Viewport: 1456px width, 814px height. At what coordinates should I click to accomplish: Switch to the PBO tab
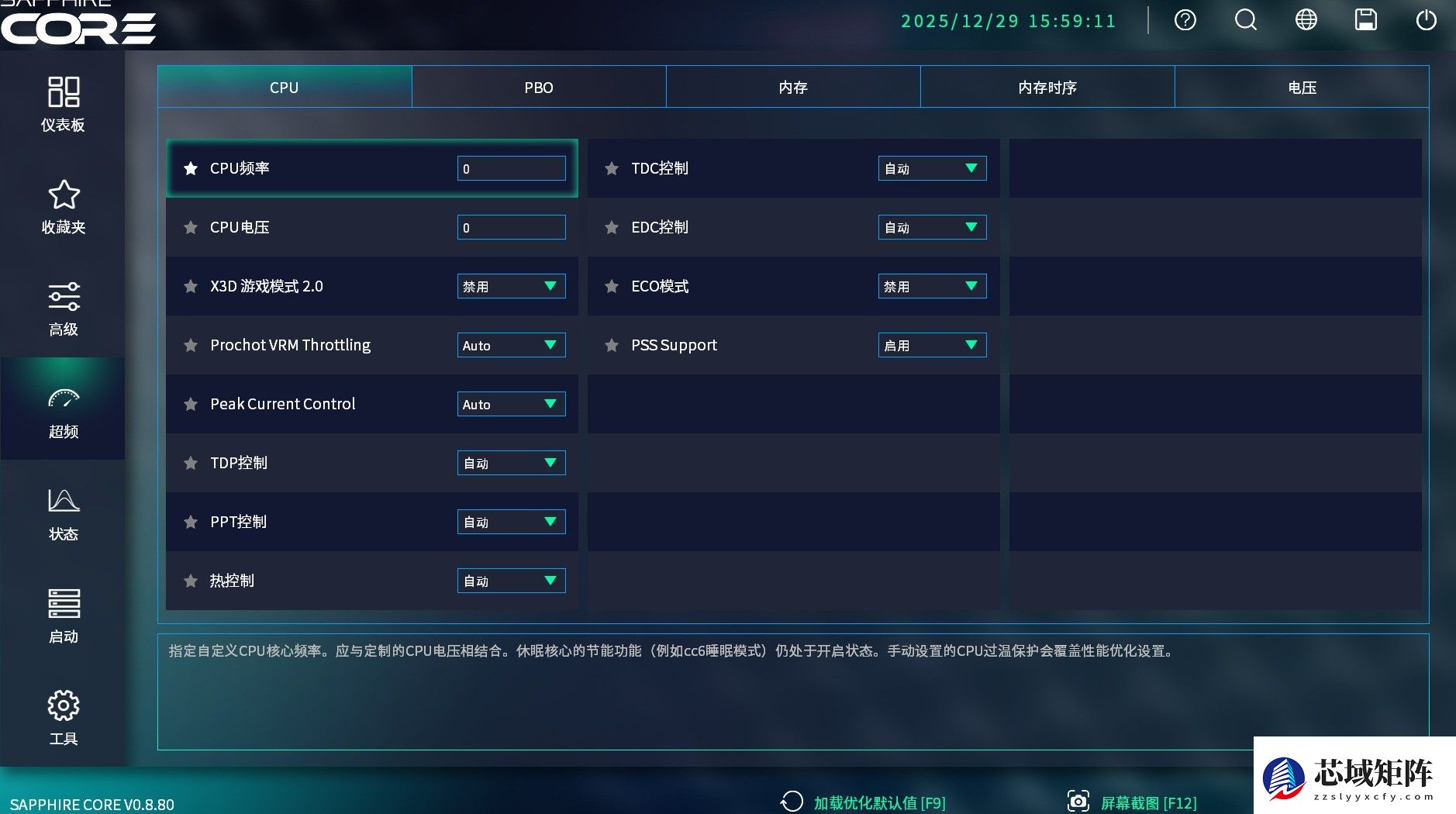(x=538, y=87)
